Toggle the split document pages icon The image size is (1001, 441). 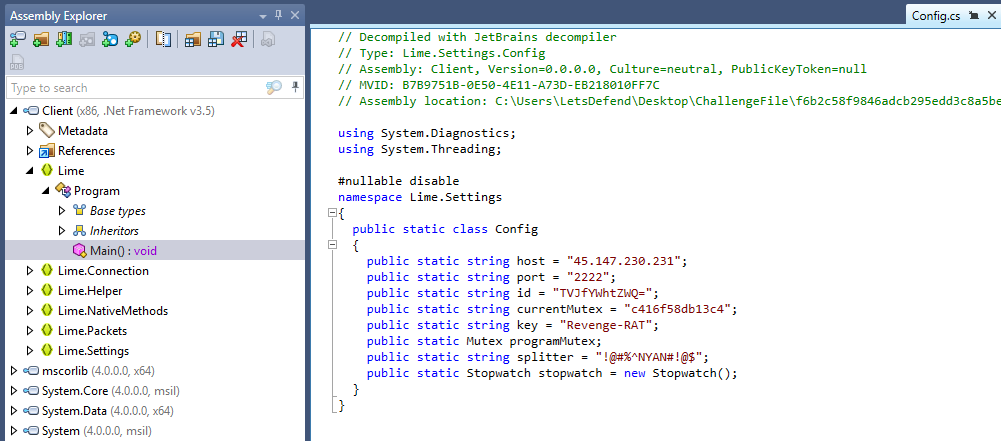(x=163, y=40)
